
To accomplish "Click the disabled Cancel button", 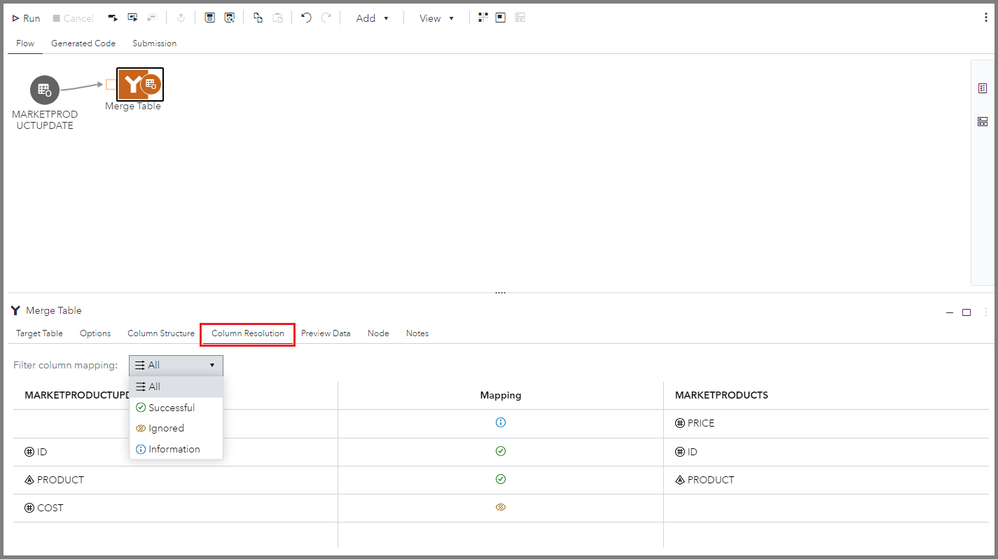I will pyautogui.click(x=73, y=18).
